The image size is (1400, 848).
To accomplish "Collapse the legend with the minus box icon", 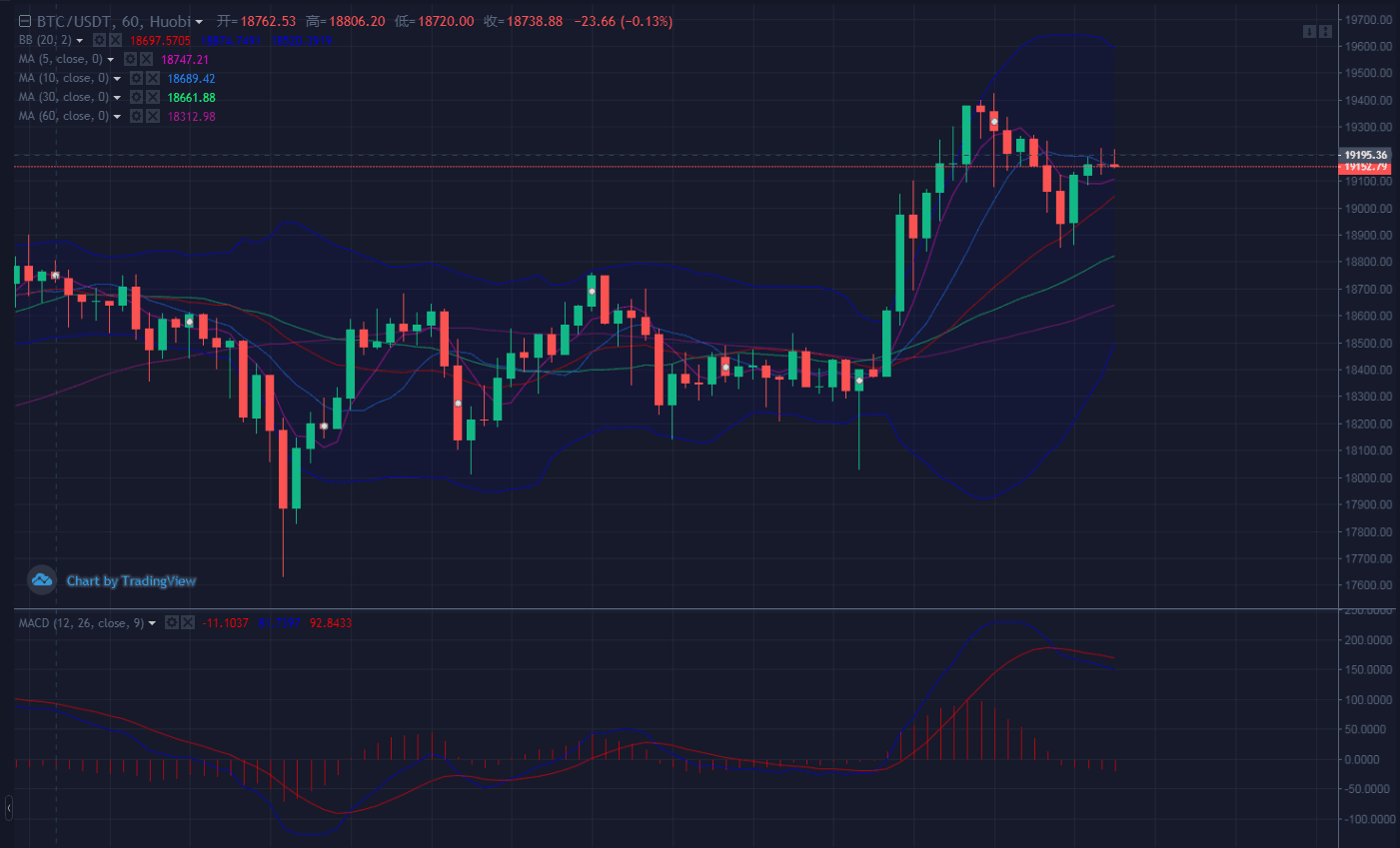I will click(25, 21).
